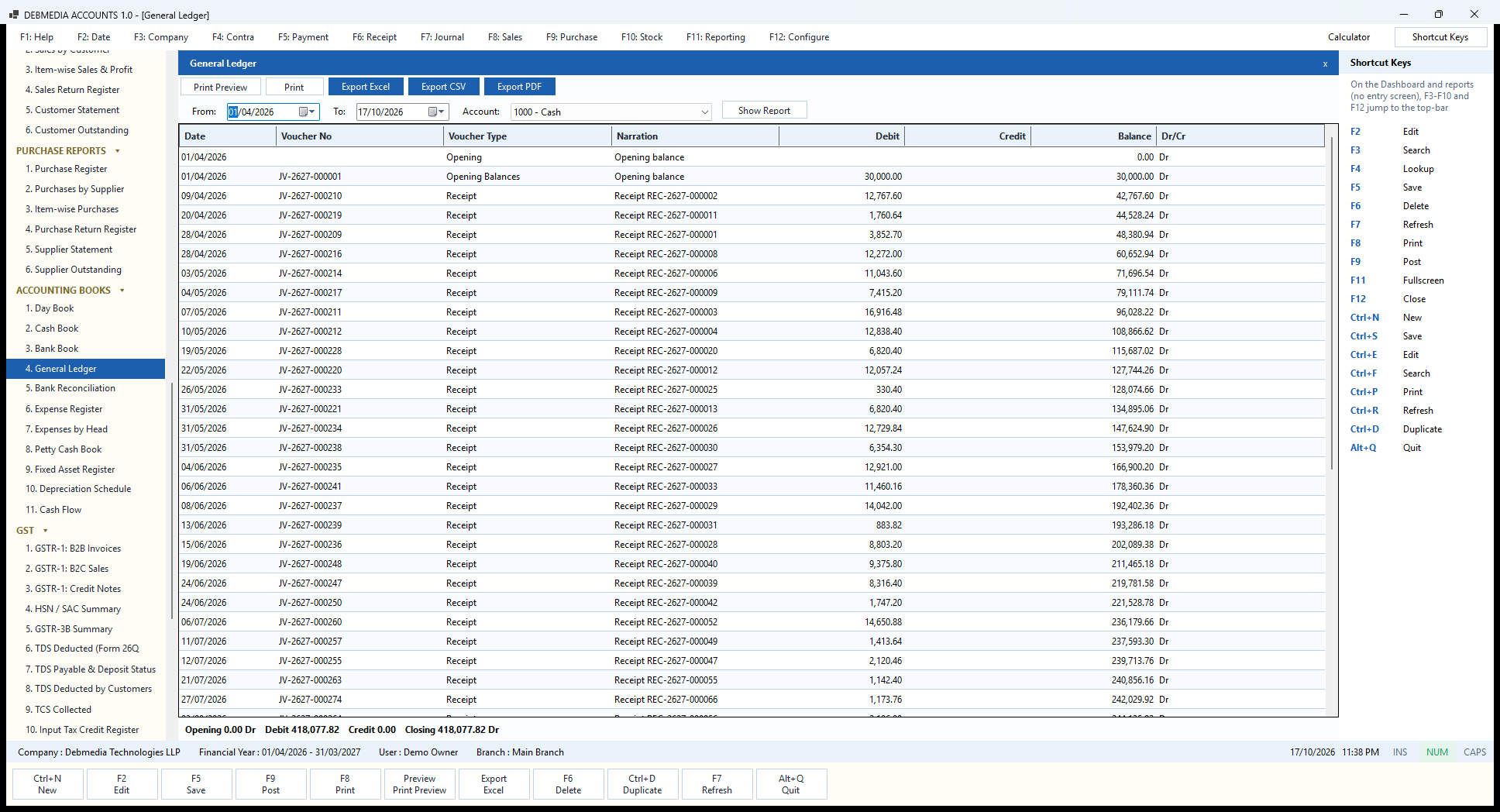Open the From date calendar picker icon
Screen dimensions: 1500x812
(x=303, y=112)
